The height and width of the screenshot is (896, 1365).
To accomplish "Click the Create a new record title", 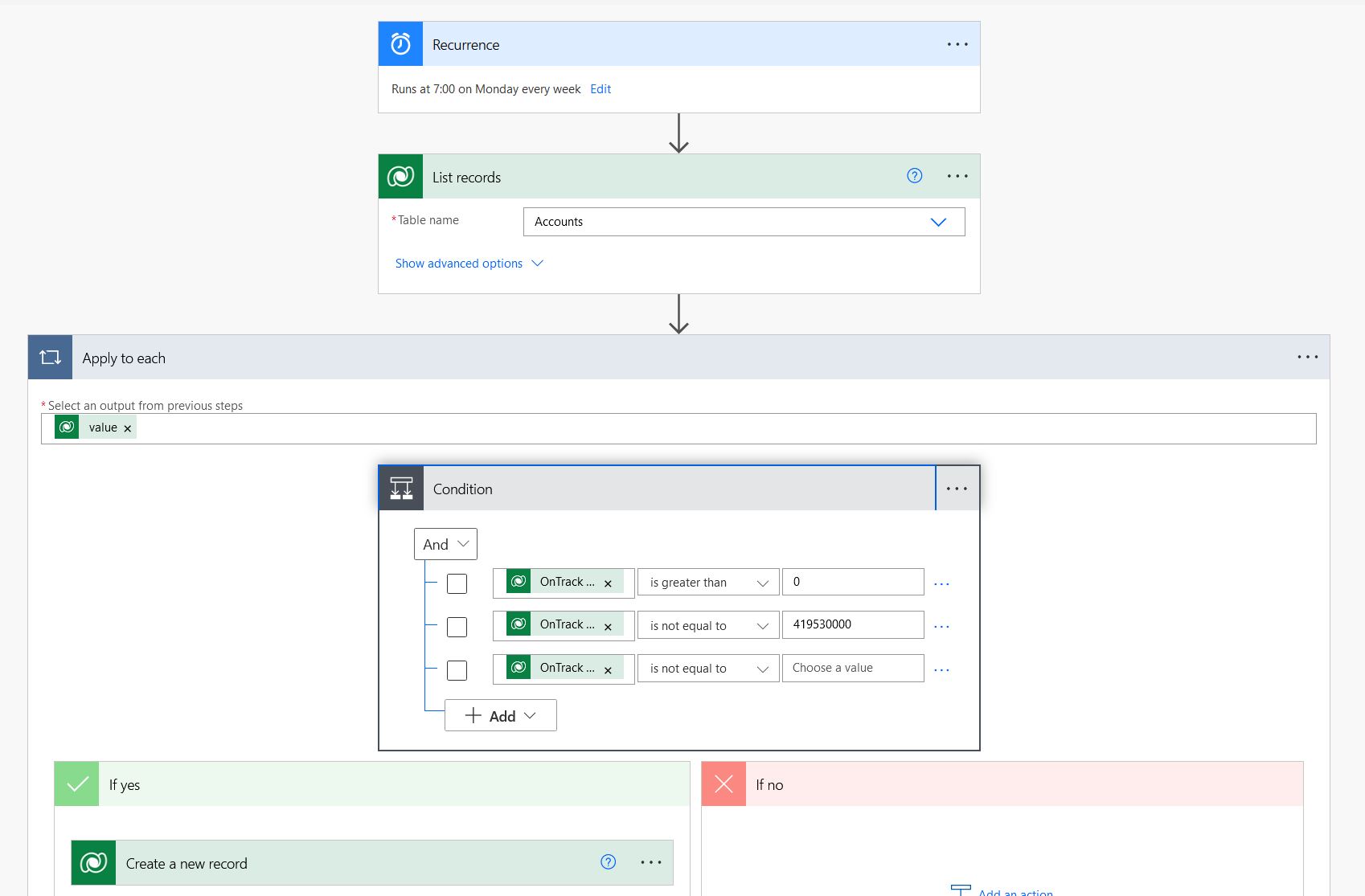I will coord(187,863).
